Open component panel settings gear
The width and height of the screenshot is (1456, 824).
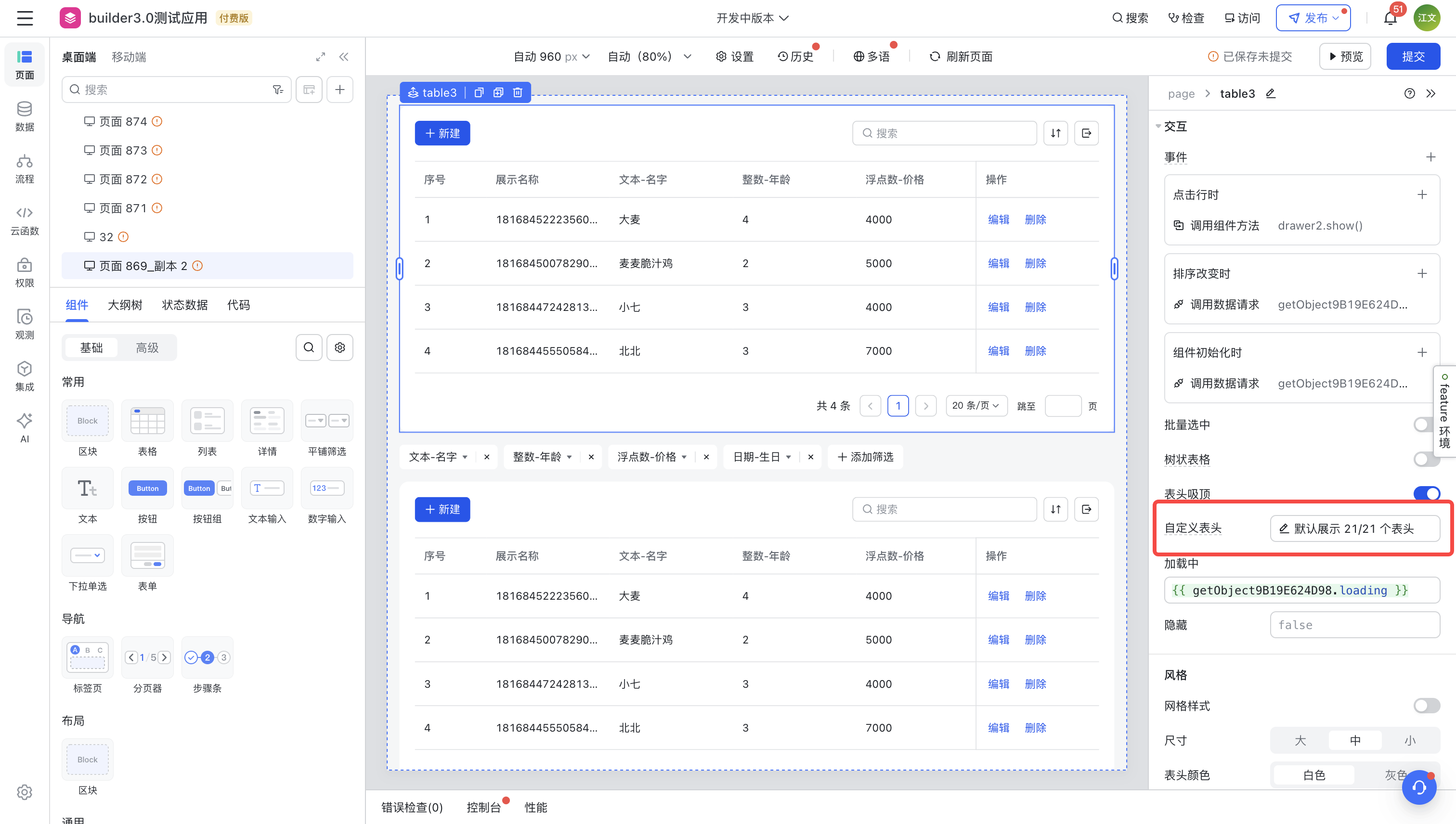tap(339, 348)
